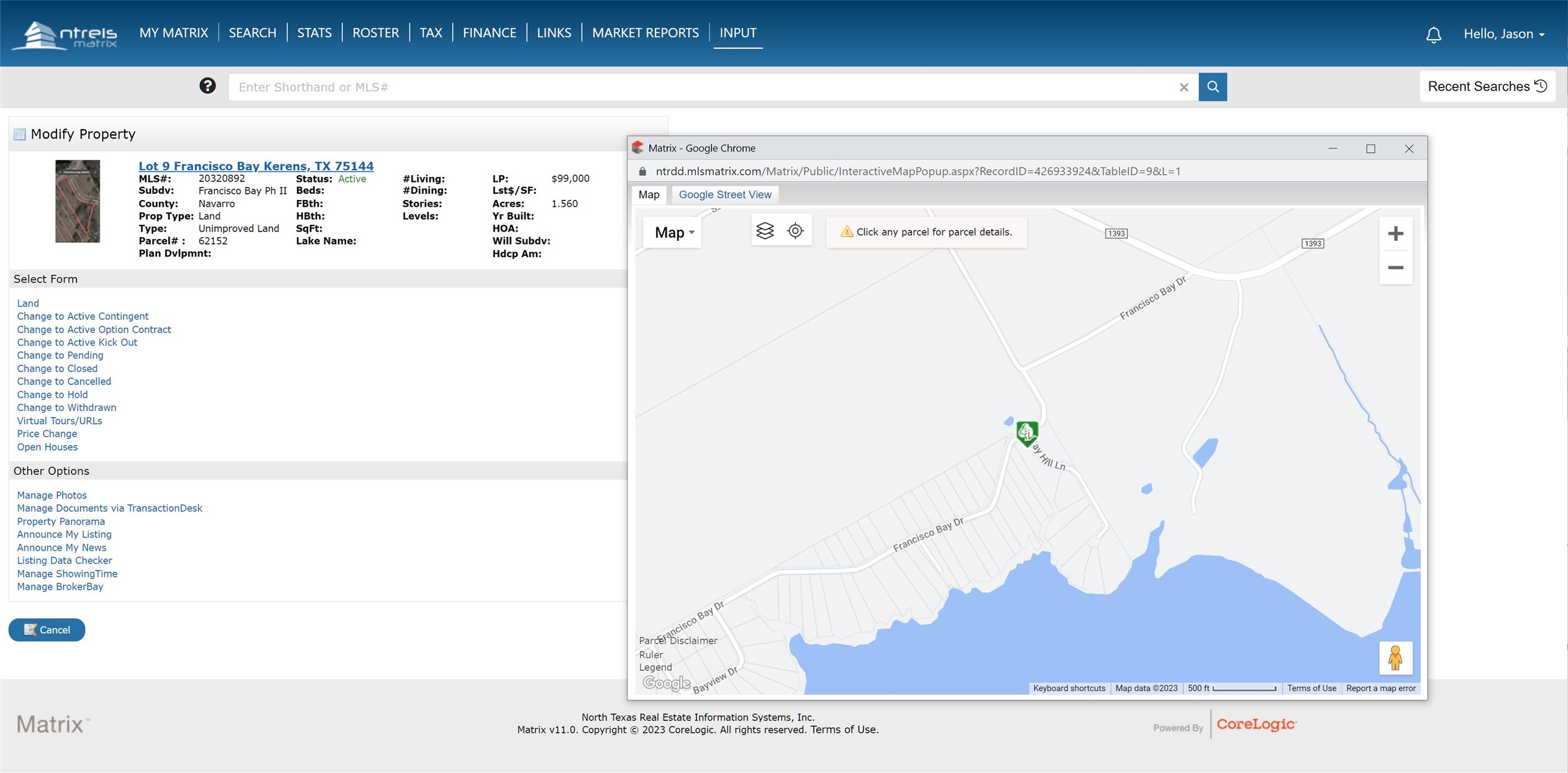Open the Manage Photos link

[x=52, y=495]
